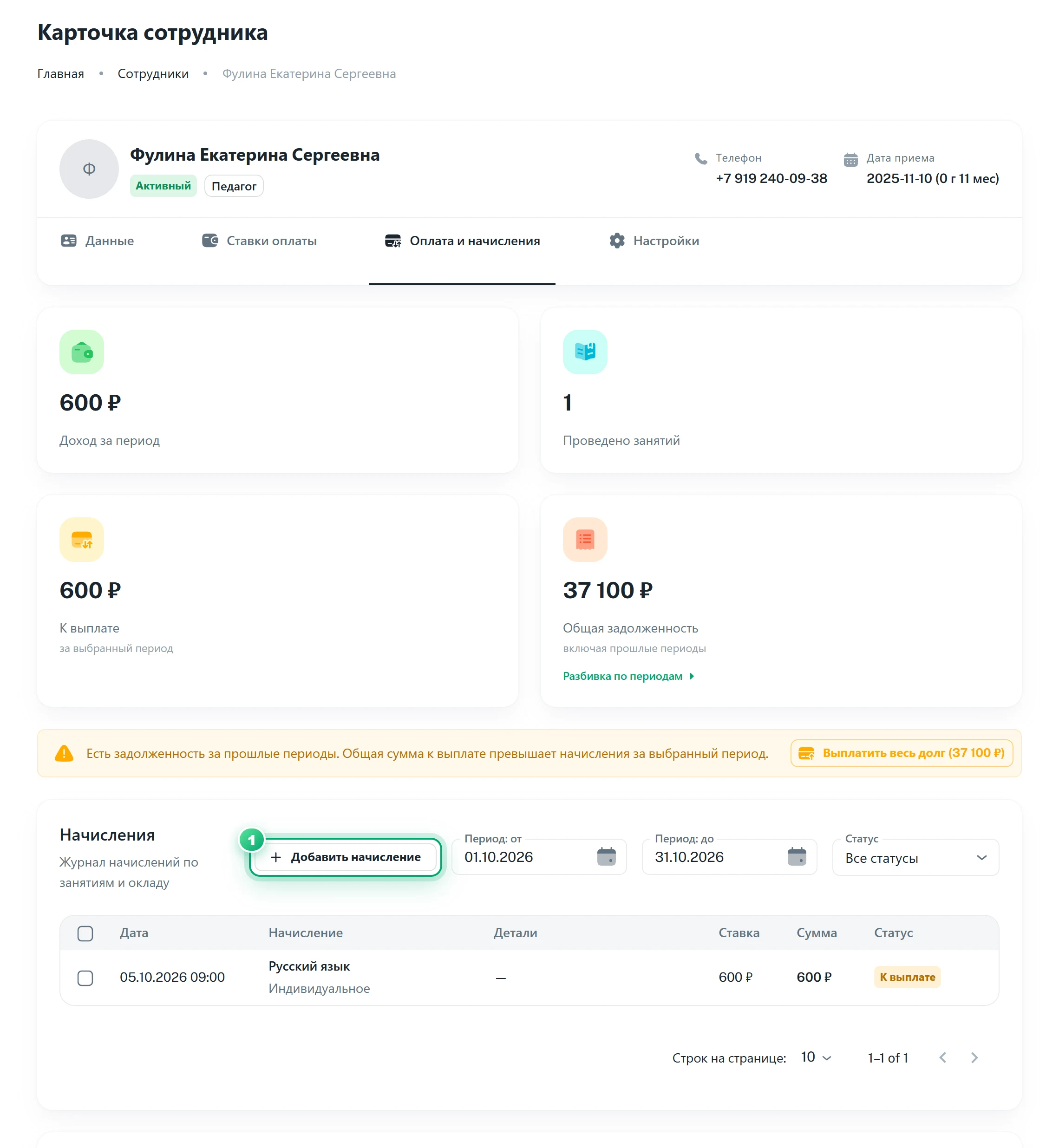Click the green wallet income icon
Screen dimensions: 1059x1148
(x=81, y=352)
